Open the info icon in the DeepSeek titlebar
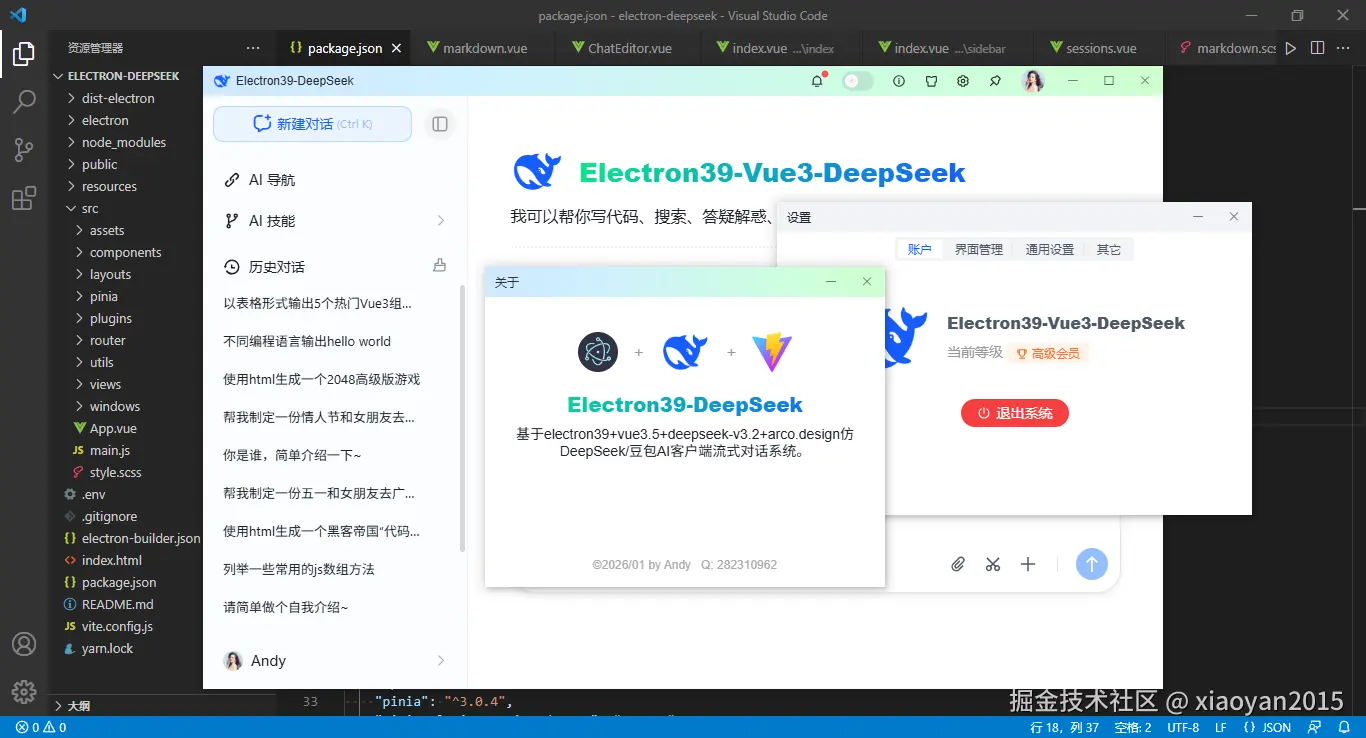Viewport: 1366px width, 738px height. click(x=899, y=81)
